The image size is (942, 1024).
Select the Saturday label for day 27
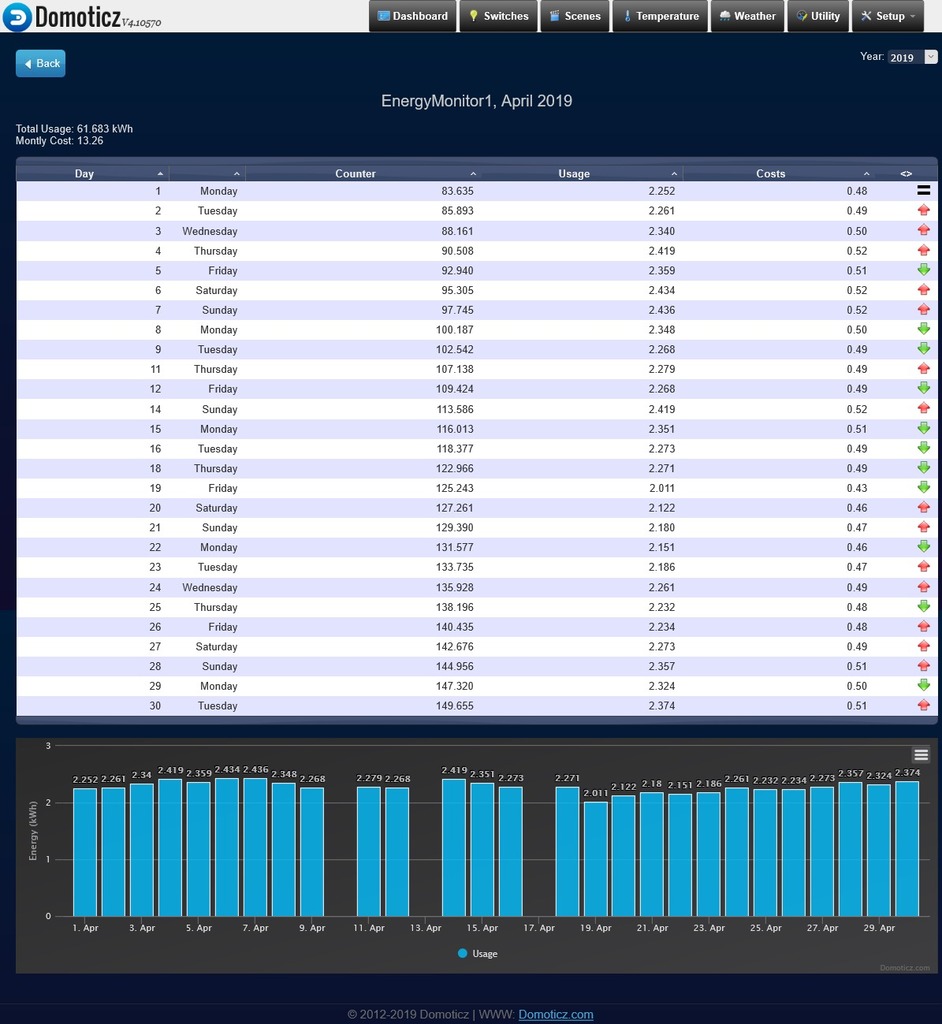[x=216, y=647]
